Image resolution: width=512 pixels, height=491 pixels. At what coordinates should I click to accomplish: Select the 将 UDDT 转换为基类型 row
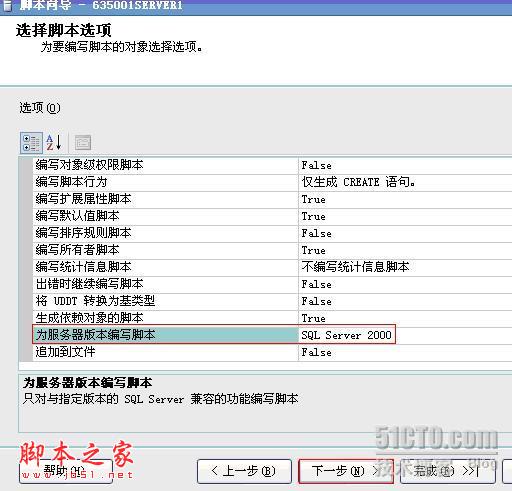coord(166,301)
